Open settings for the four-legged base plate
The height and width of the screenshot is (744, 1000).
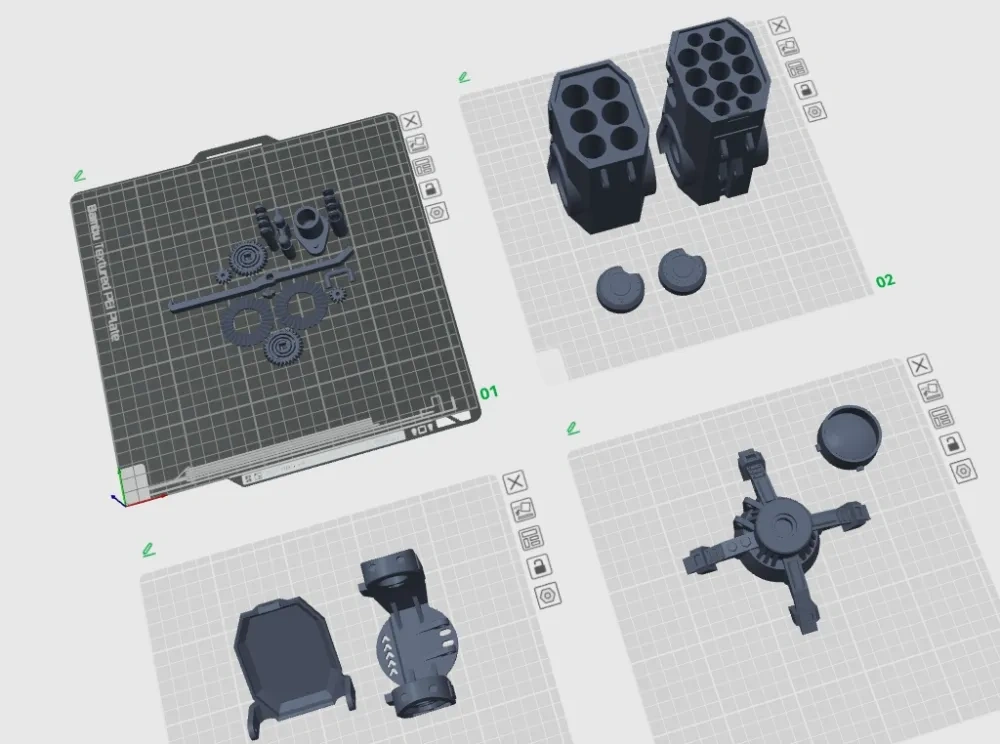(963, 471)
